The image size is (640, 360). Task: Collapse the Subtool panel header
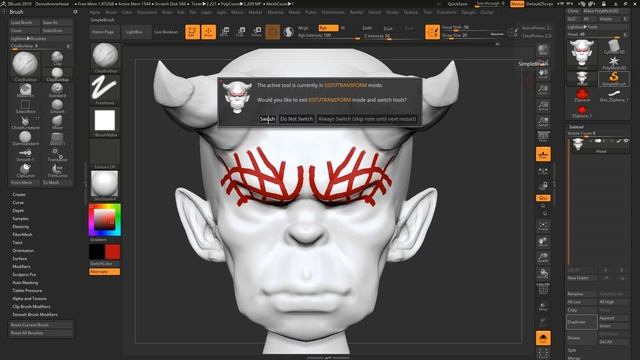pos(576,127)
